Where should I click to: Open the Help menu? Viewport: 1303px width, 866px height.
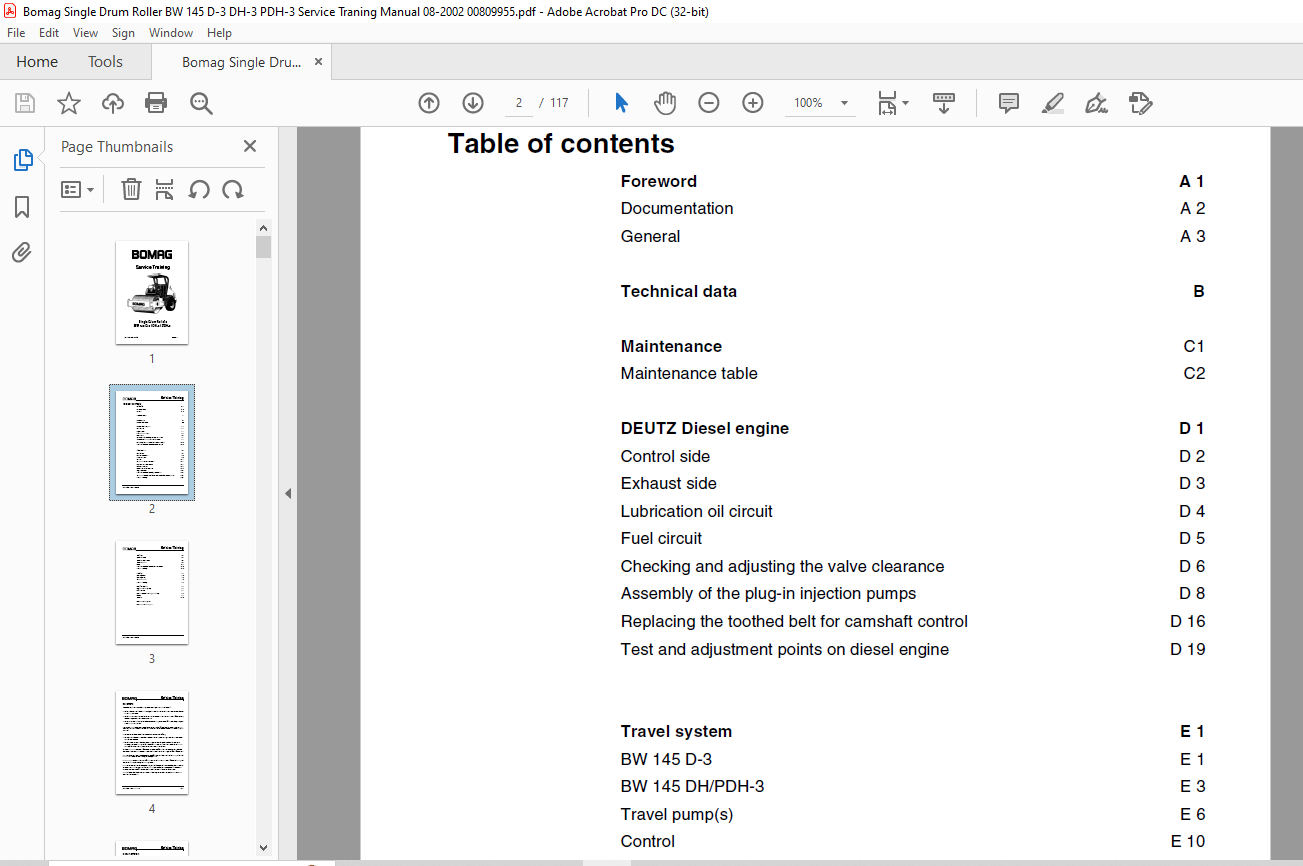[219, 33]
